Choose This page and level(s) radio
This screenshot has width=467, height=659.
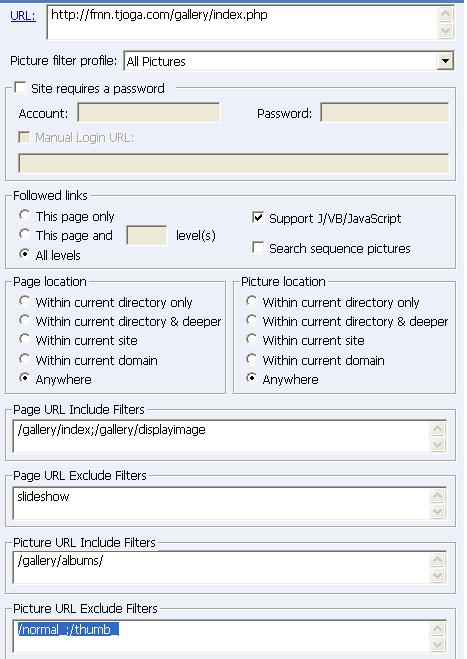pos(24,235)
